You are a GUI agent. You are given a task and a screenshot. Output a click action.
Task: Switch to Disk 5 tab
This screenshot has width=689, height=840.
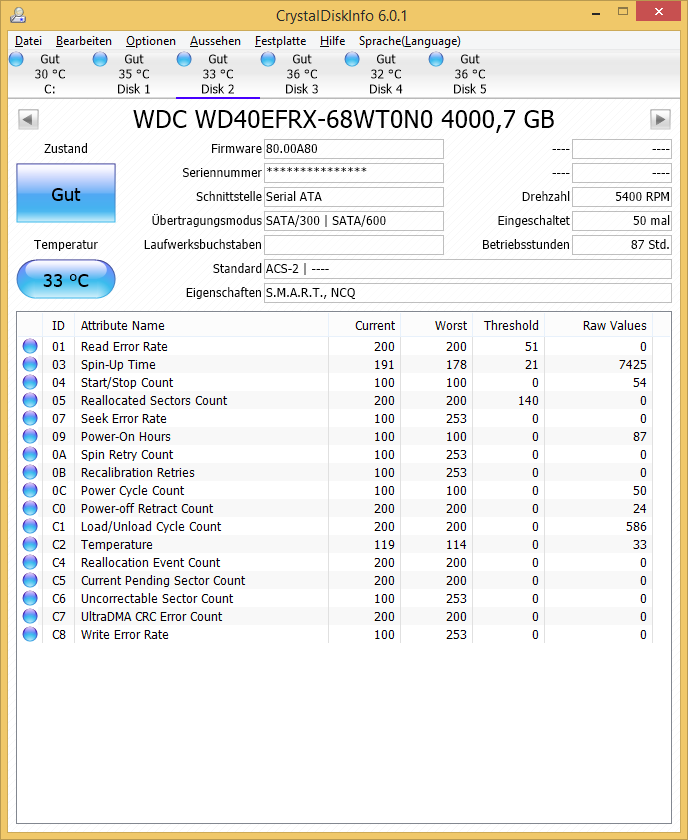(x=470, y=74)
